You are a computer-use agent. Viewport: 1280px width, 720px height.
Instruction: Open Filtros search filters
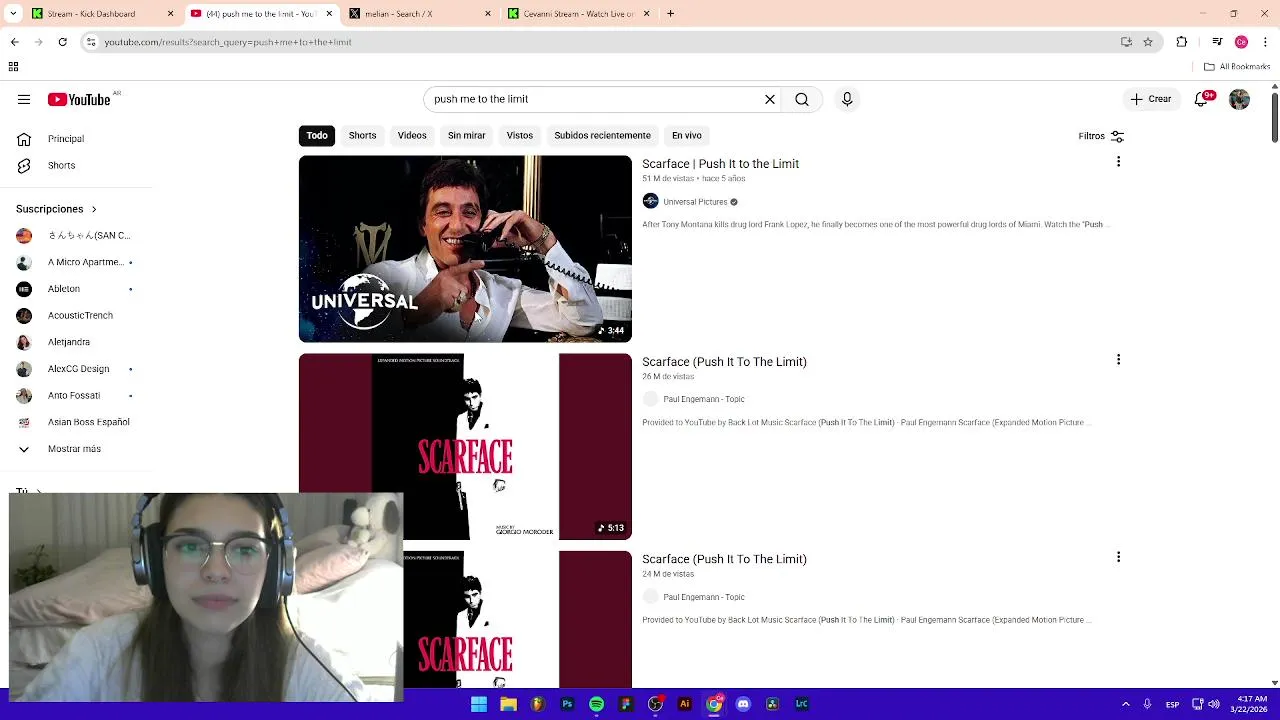point(1101,136)
